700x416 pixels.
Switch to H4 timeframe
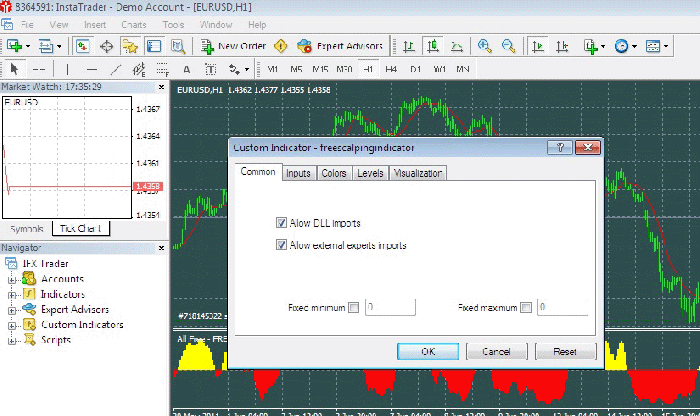(391, 69)
